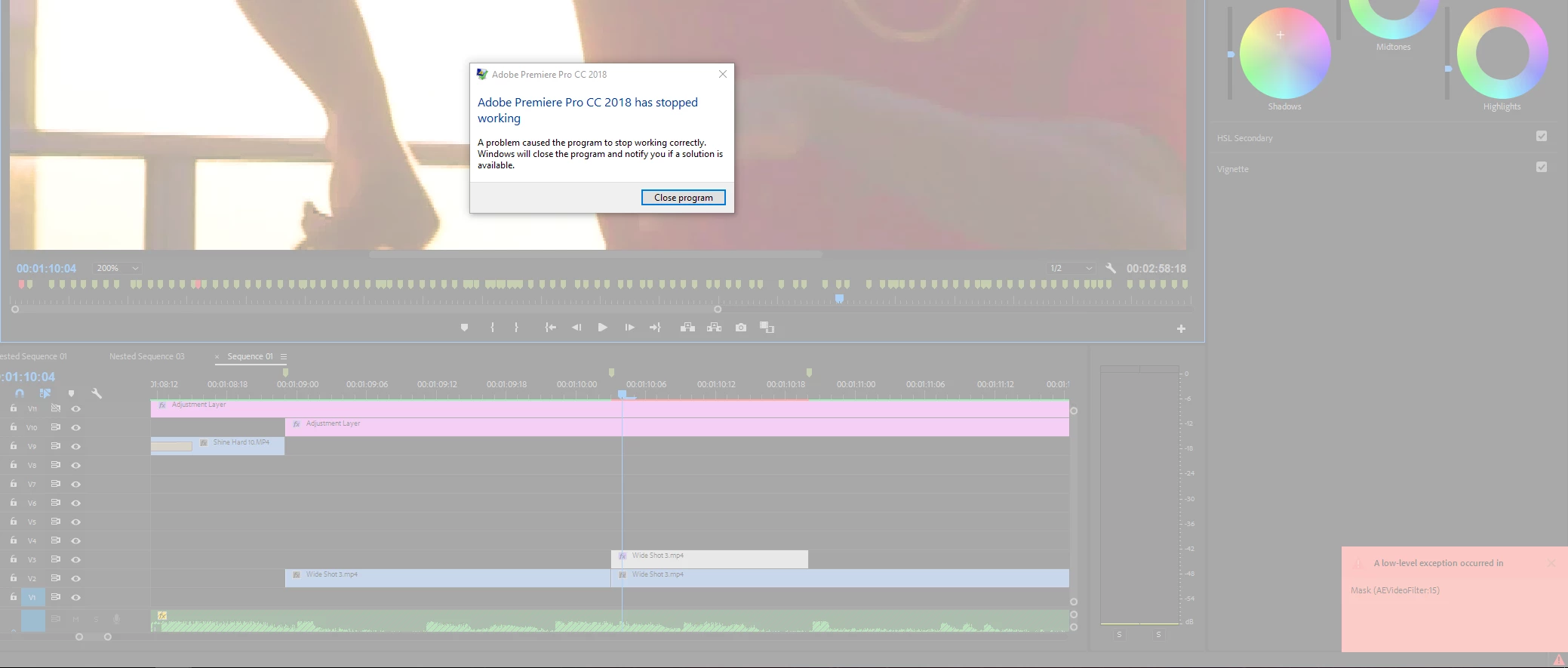The height and width of the screenshot is (668, 1568).
Task: Open the 1/2 playback resolution dropdown
Action: 1071,268
